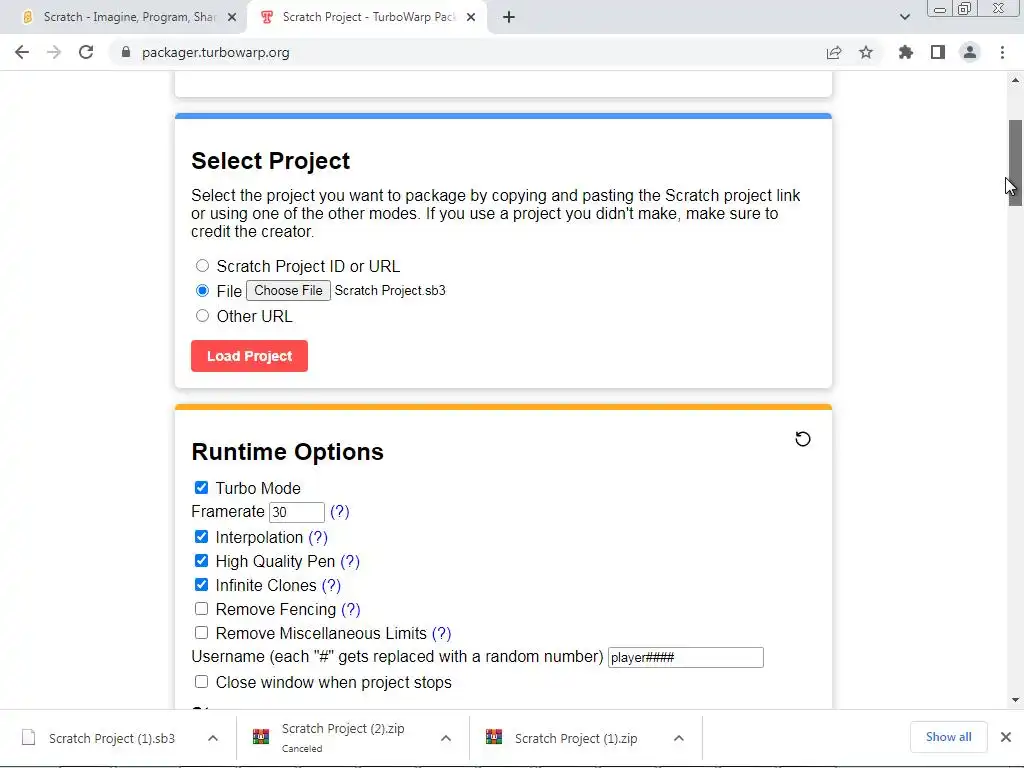This screenshot has width=1024, height=768.
Task: Click the Scratch Project (1).zip archive icon
Action: [x=494, y=737]
